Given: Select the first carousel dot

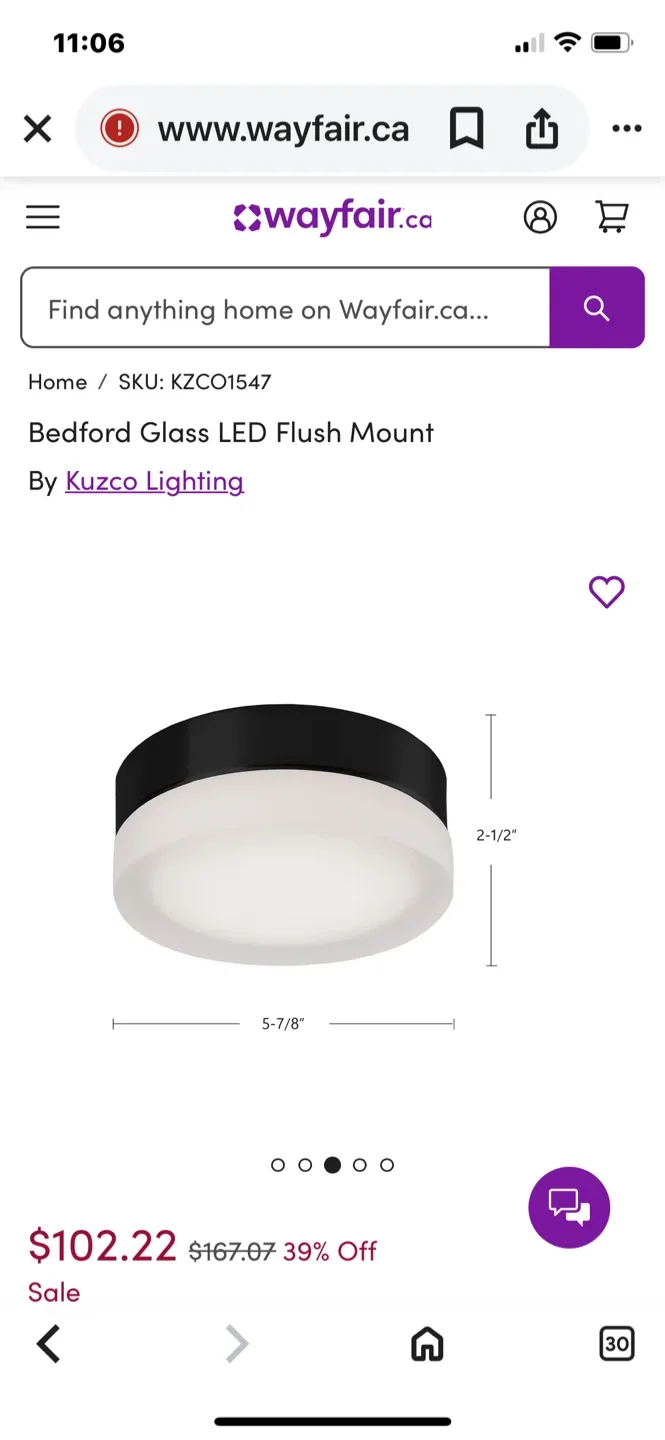Looking at the screenshot, I should click(278, 1164).
